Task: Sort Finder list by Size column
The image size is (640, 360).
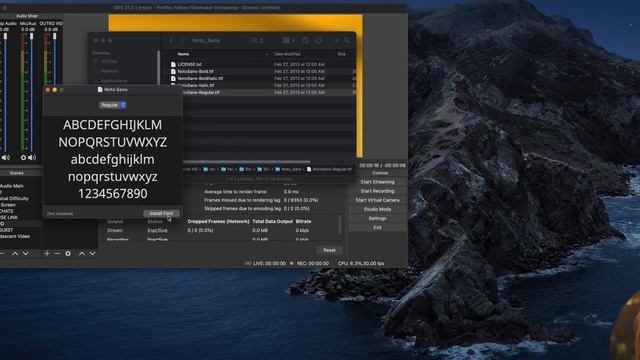Action: [x=342, y=54]
